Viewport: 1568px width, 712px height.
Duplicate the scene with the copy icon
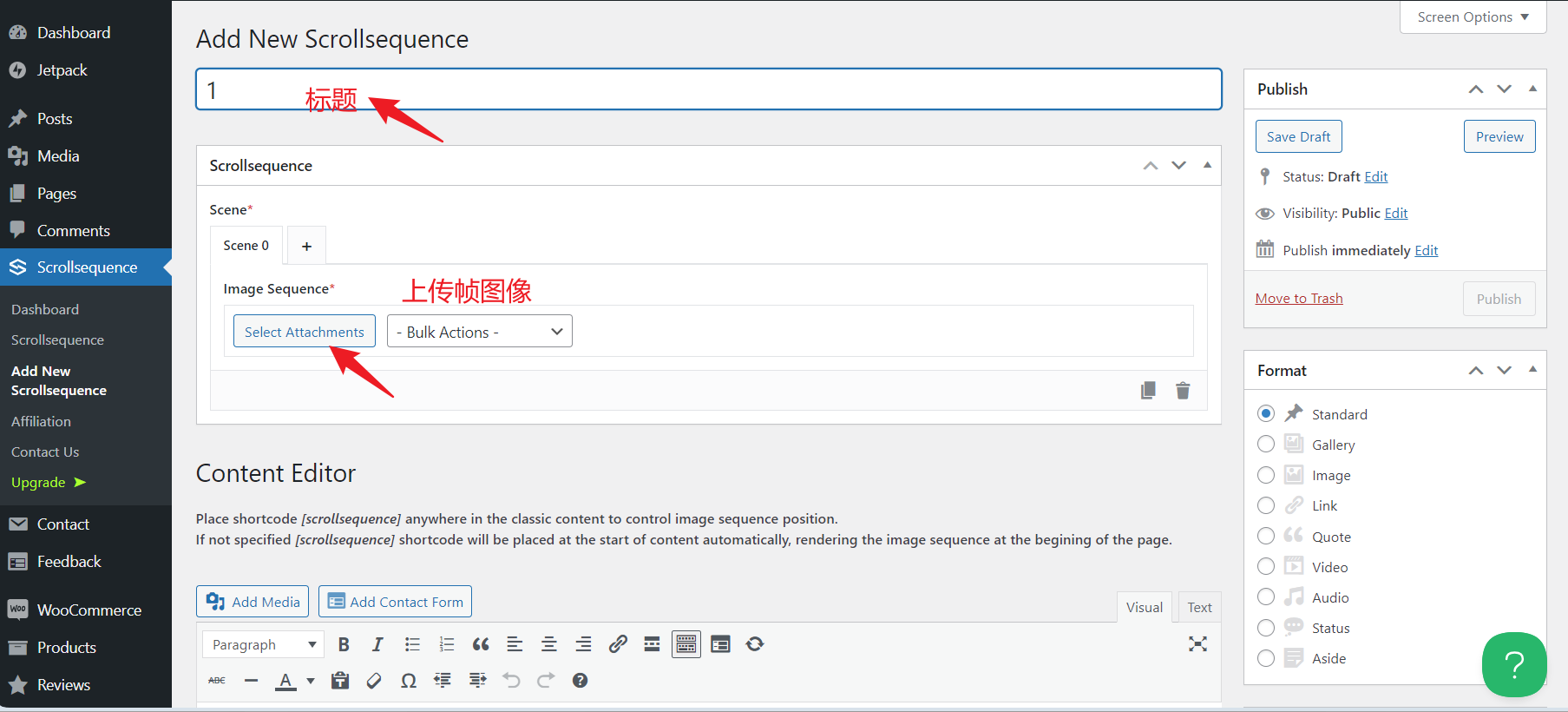tap(1148, 391)
